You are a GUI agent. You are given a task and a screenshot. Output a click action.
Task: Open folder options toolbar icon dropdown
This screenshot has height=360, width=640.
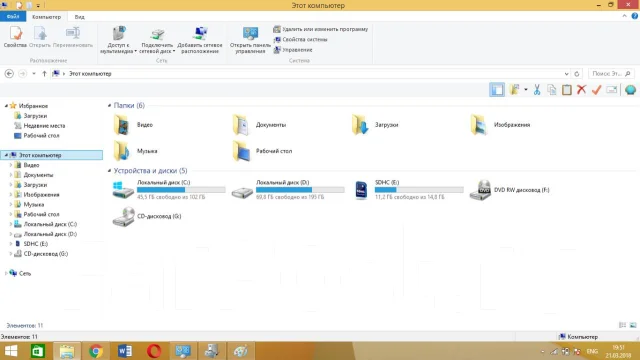pos(526,90)
